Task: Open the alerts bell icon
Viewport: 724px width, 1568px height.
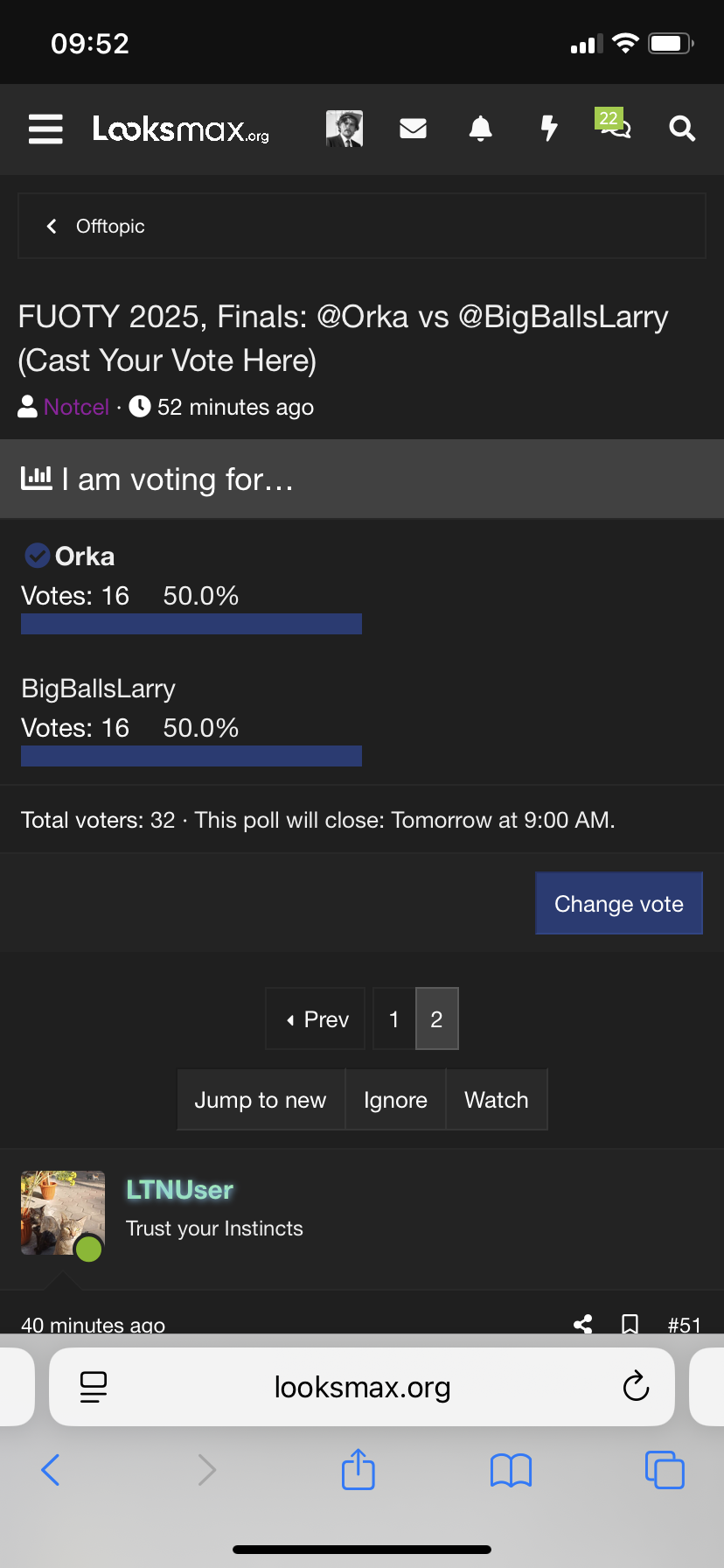Action: tap(480, 129)
